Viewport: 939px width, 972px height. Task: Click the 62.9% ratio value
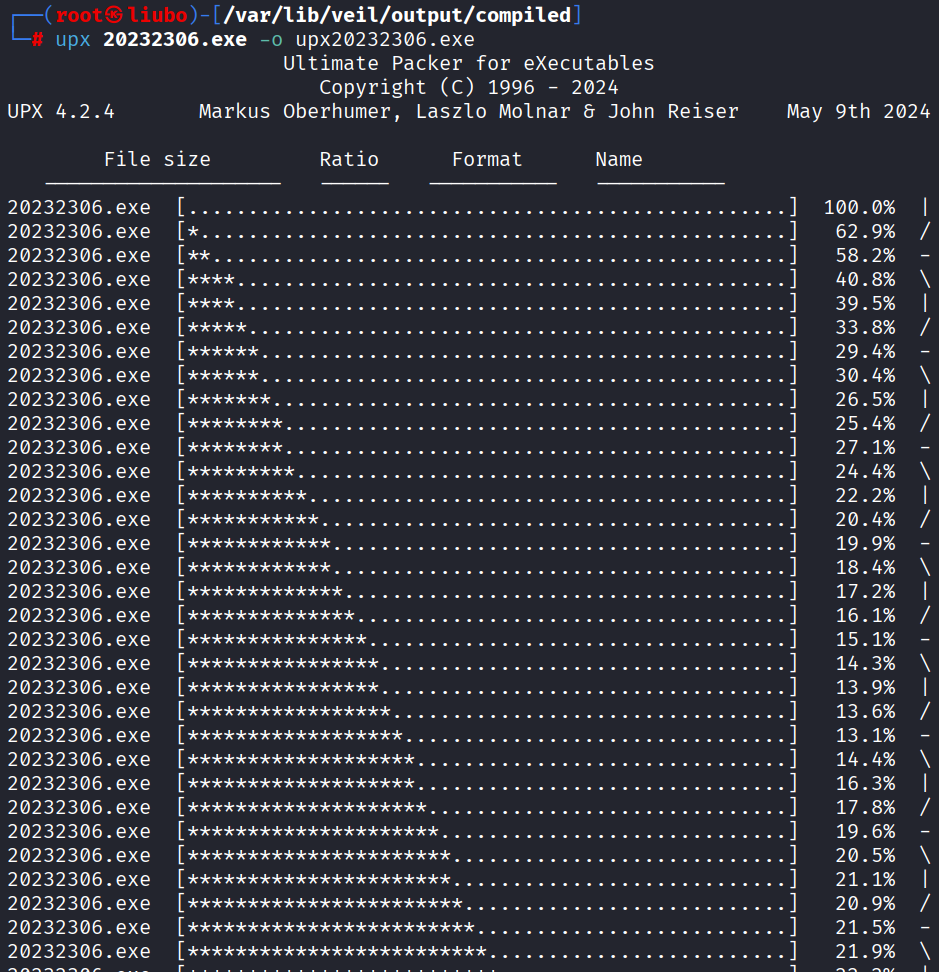tap(865, 232)
